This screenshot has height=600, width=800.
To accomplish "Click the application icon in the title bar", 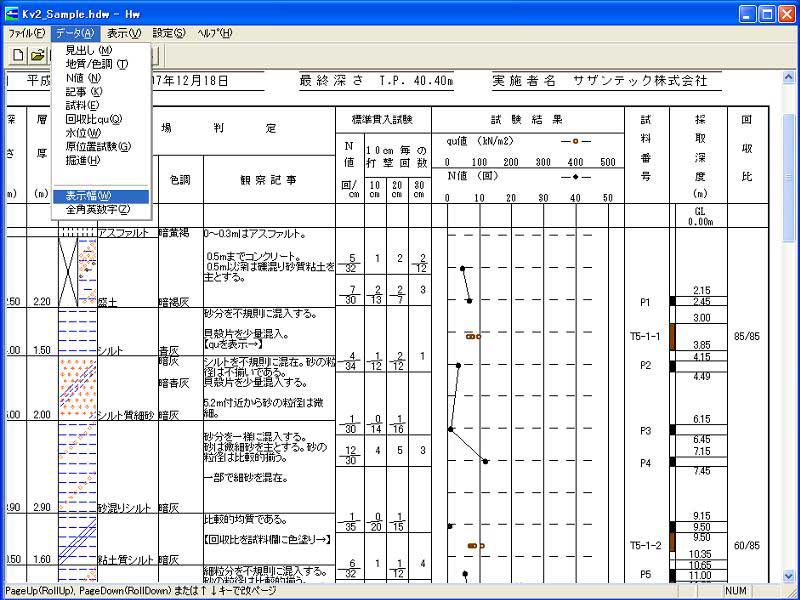I will pos(12,14).
